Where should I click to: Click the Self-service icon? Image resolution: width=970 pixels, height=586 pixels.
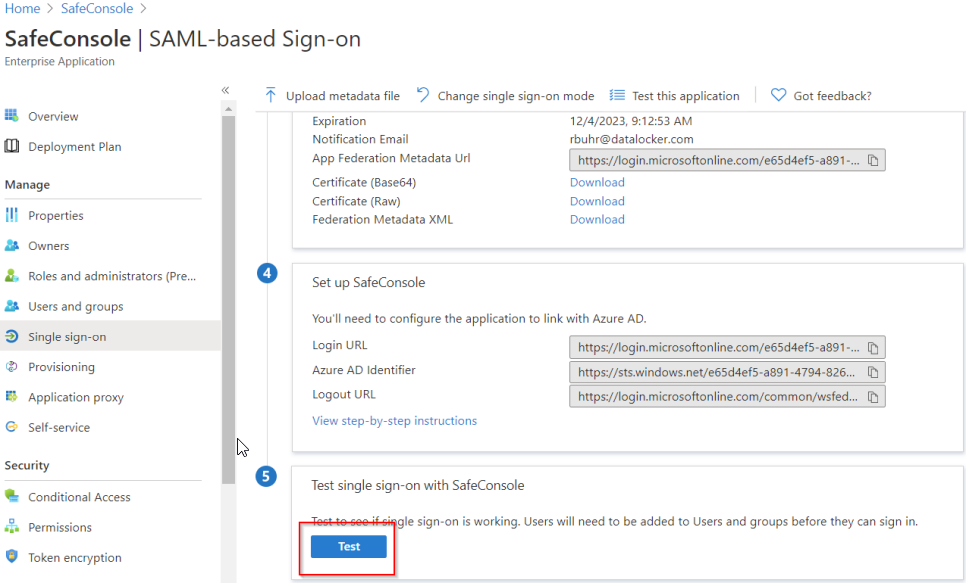[11, 427]
